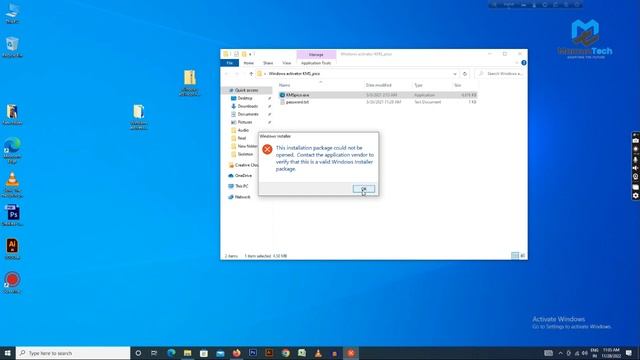Open the notification center

(x=629, y=353)
